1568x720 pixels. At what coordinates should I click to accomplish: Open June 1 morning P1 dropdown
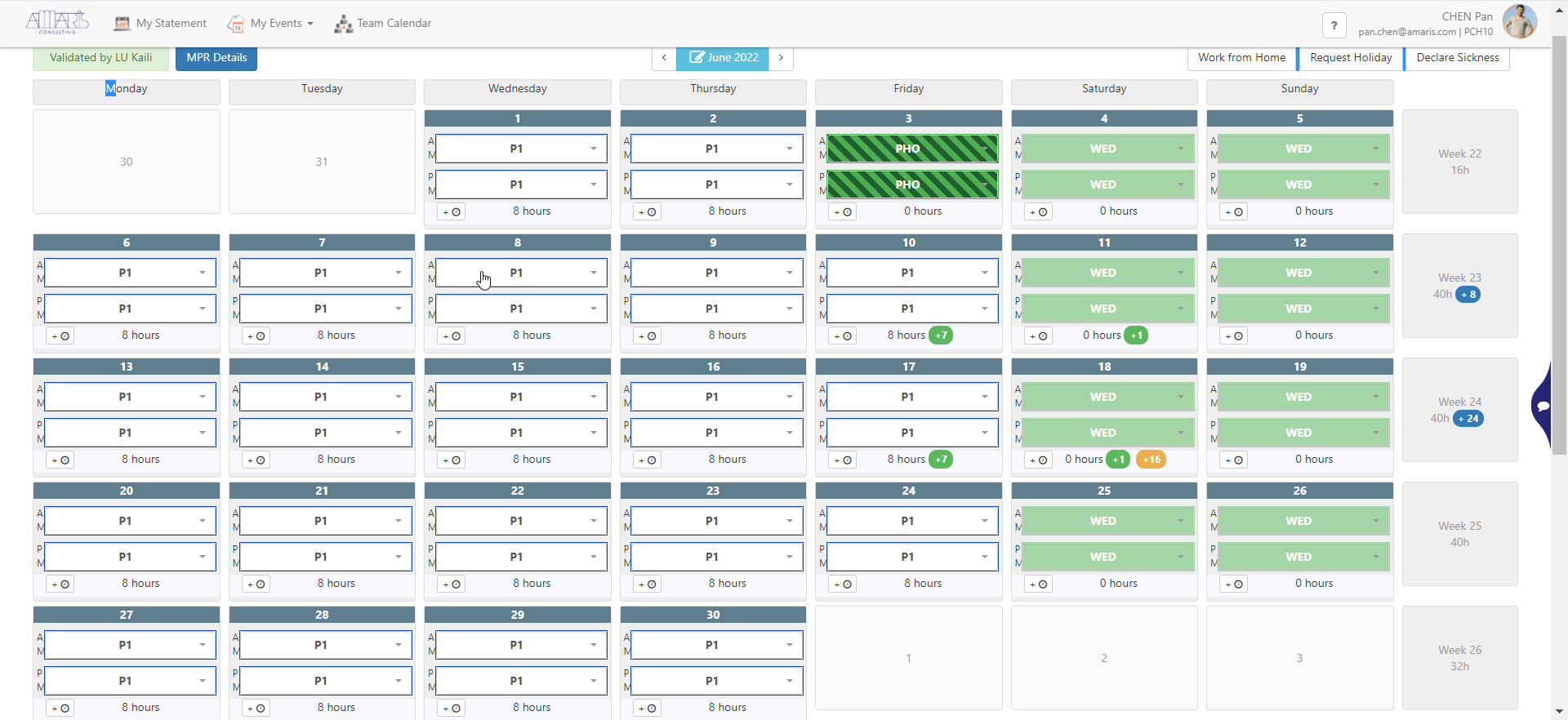click(521, 149)
